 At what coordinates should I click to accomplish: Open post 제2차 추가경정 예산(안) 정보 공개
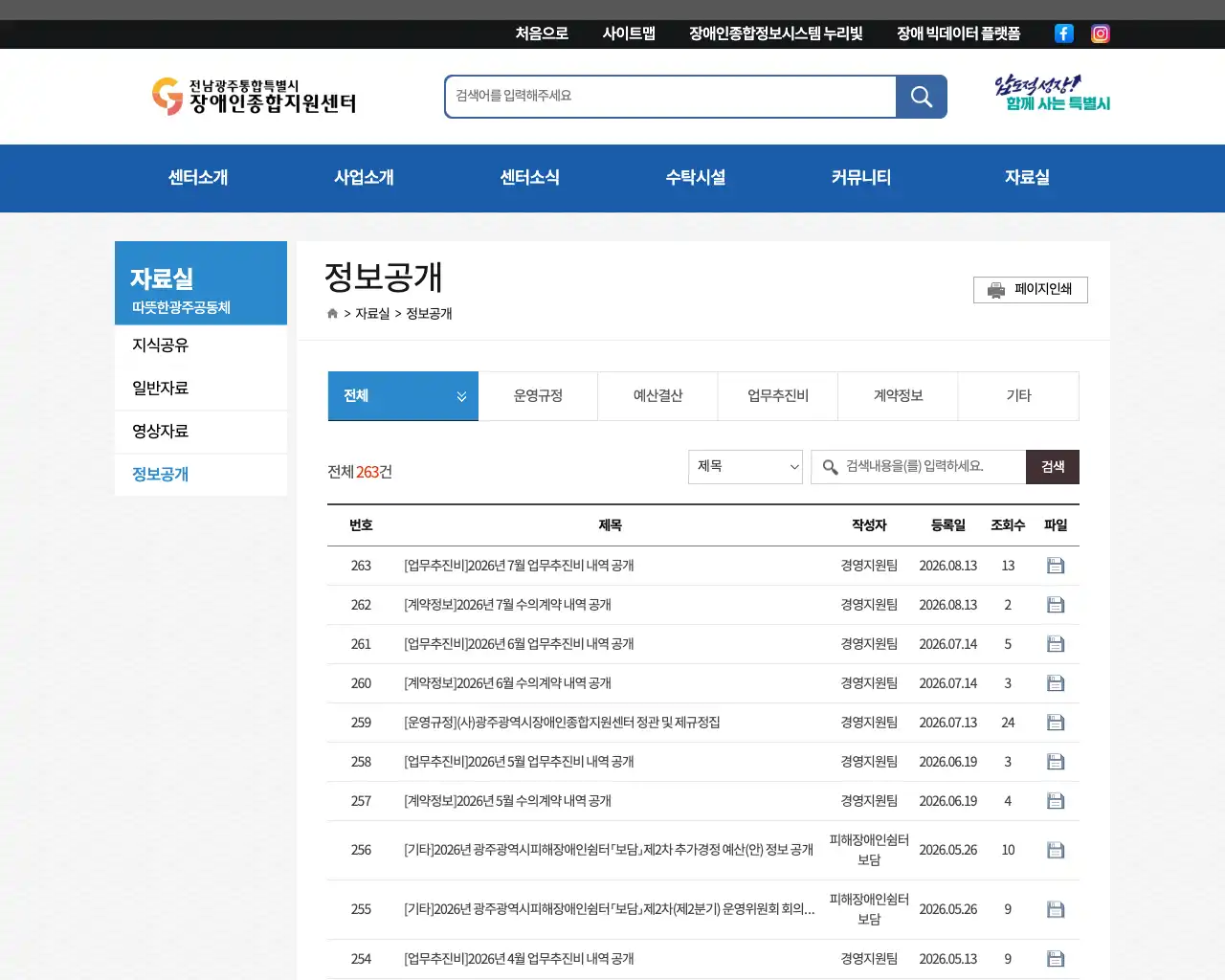(609, 850)
